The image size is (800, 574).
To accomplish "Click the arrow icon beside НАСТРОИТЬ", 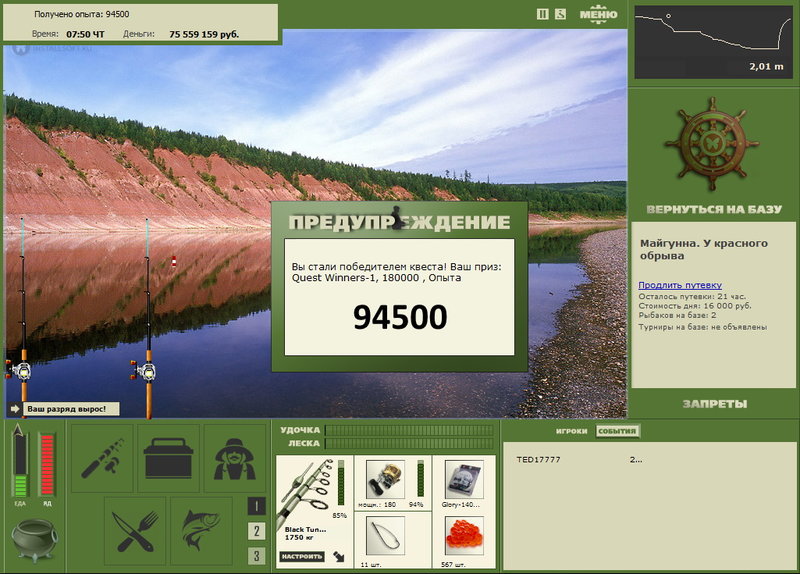I will [339, 556].
